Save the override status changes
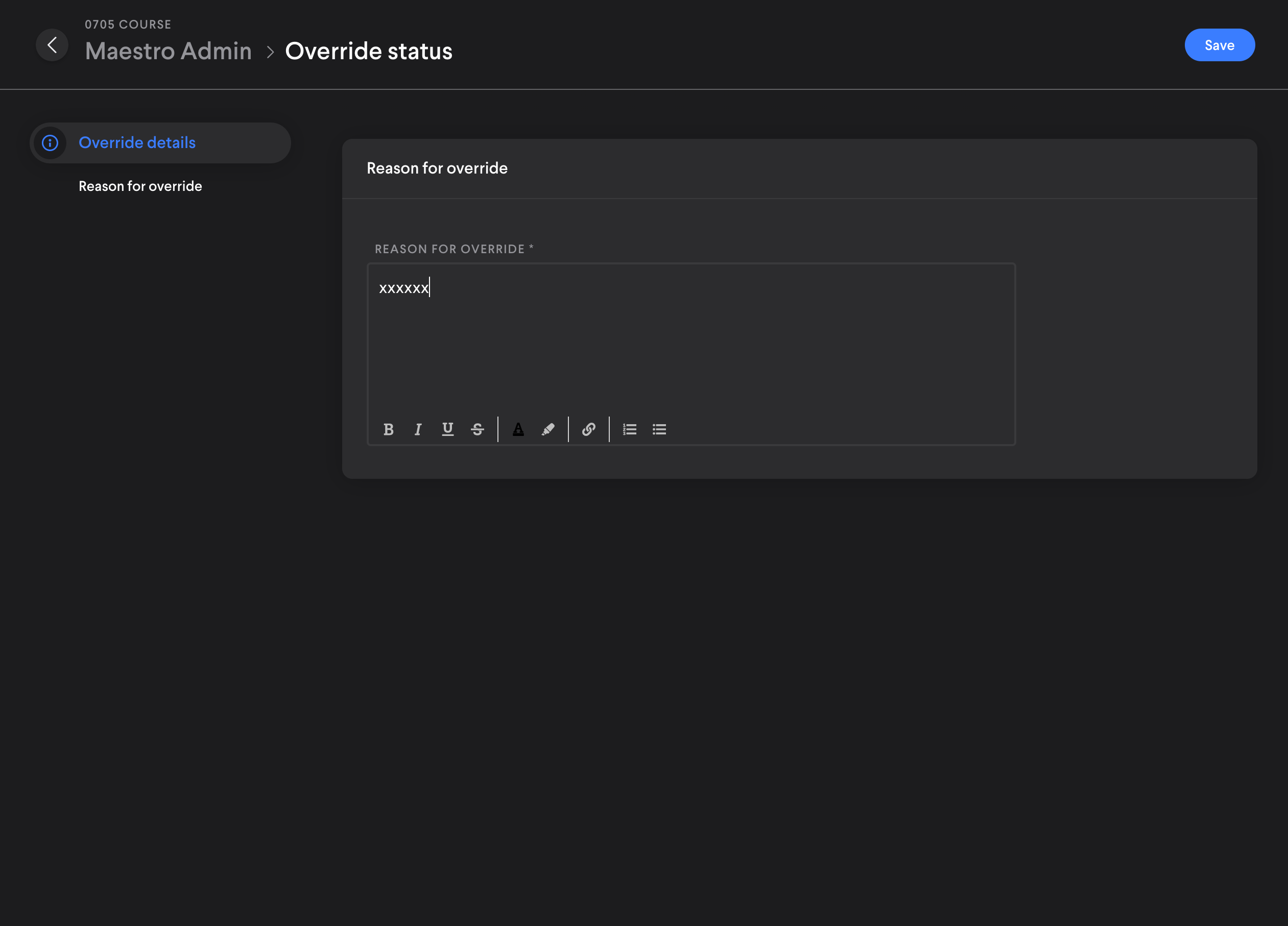 tap(1219, 45)
